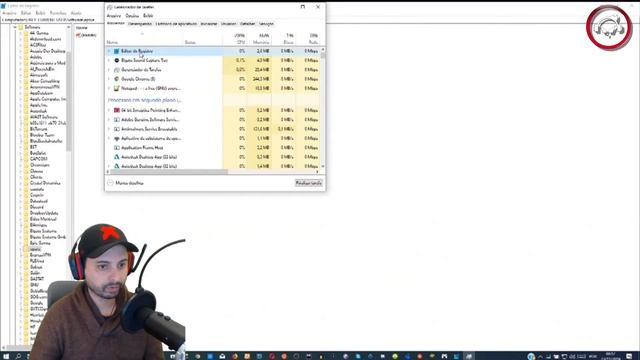The height and width of the screenshot is (360, 640).
Task: Switch to the Inicializar tab
Action: point(209,24)
